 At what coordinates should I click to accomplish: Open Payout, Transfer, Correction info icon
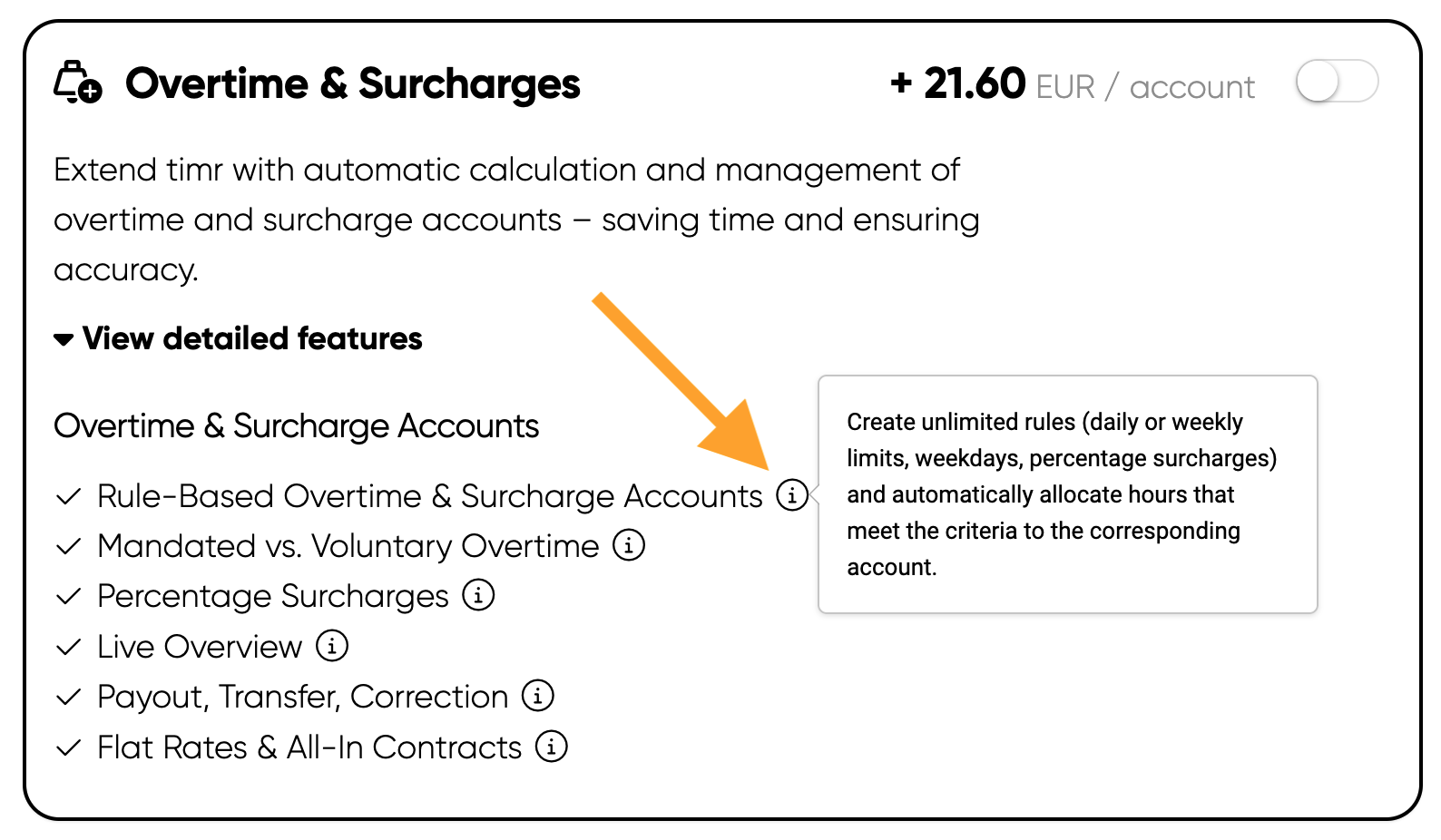coord(538,696)
